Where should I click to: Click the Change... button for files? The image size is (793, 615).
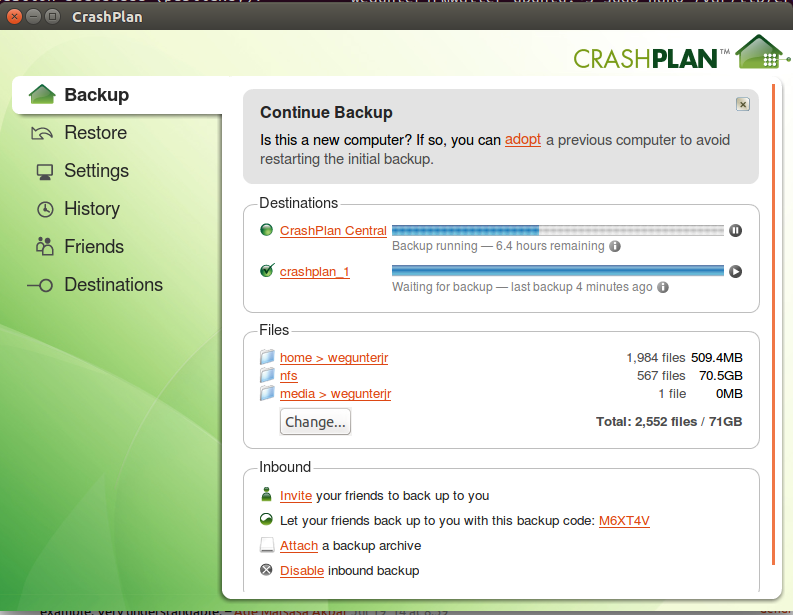coord(315,422)
